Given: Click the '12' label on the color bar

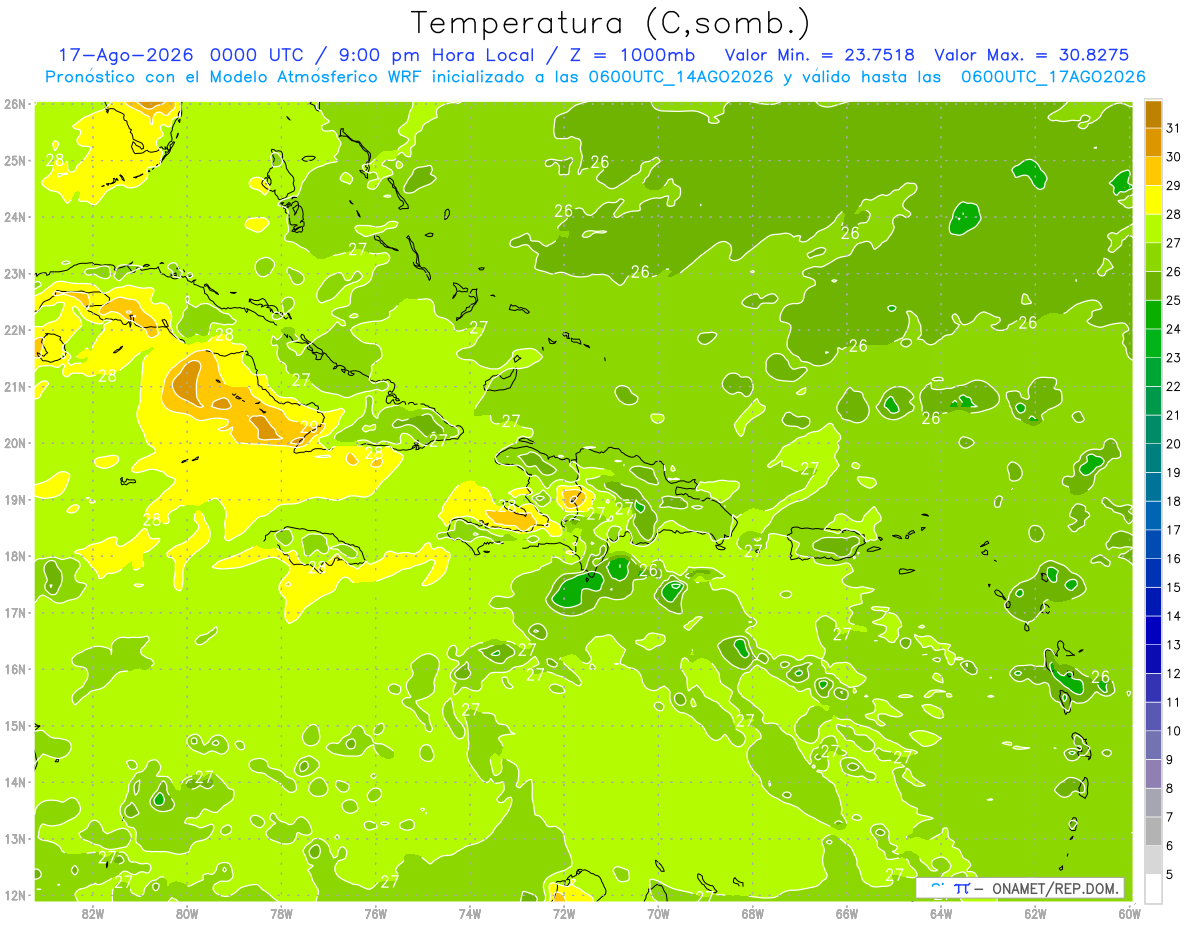Looking at the screenshot, I should coord(1174,673).
